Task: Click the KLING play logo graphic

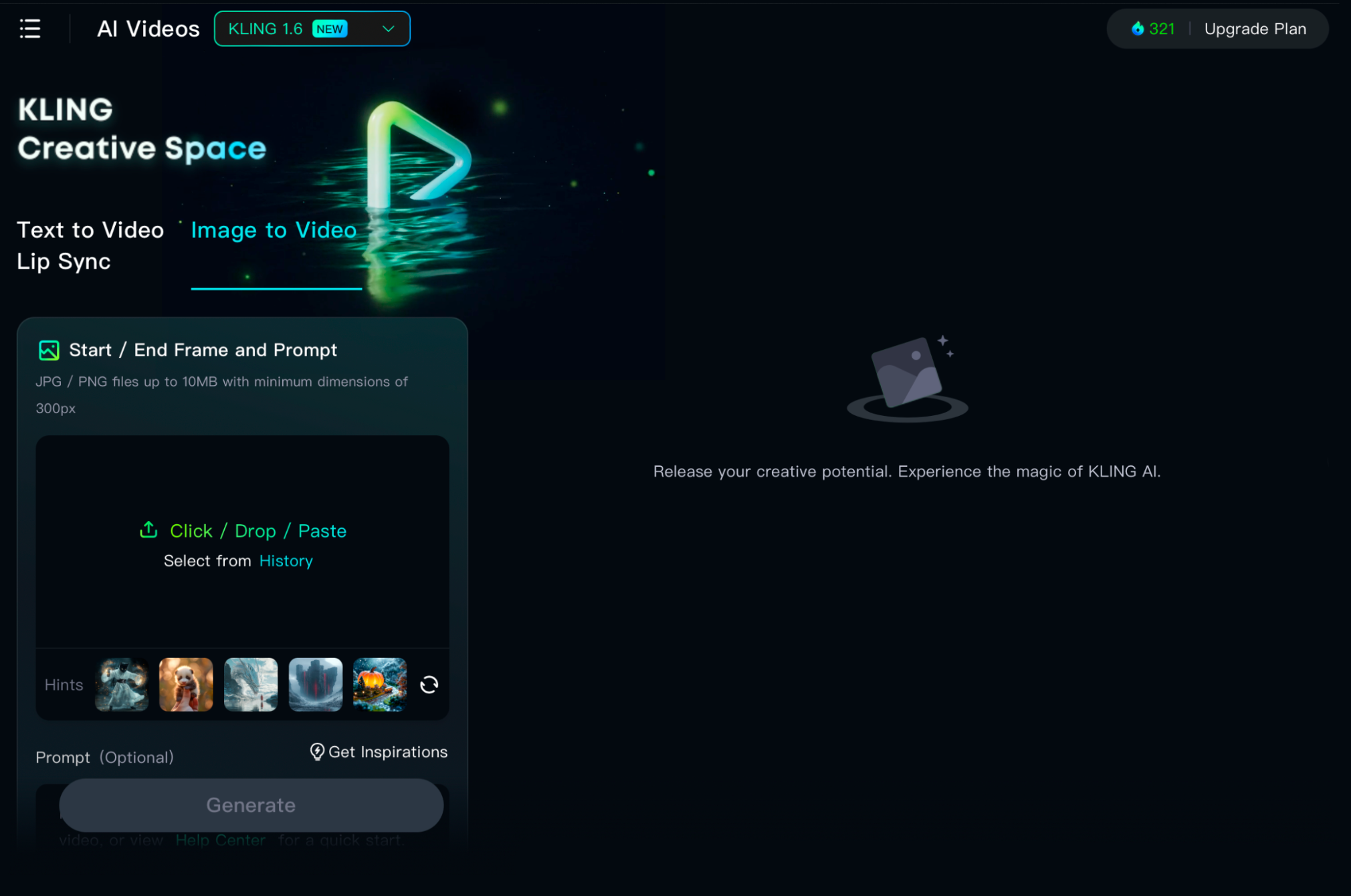Action: click(418, 155)
